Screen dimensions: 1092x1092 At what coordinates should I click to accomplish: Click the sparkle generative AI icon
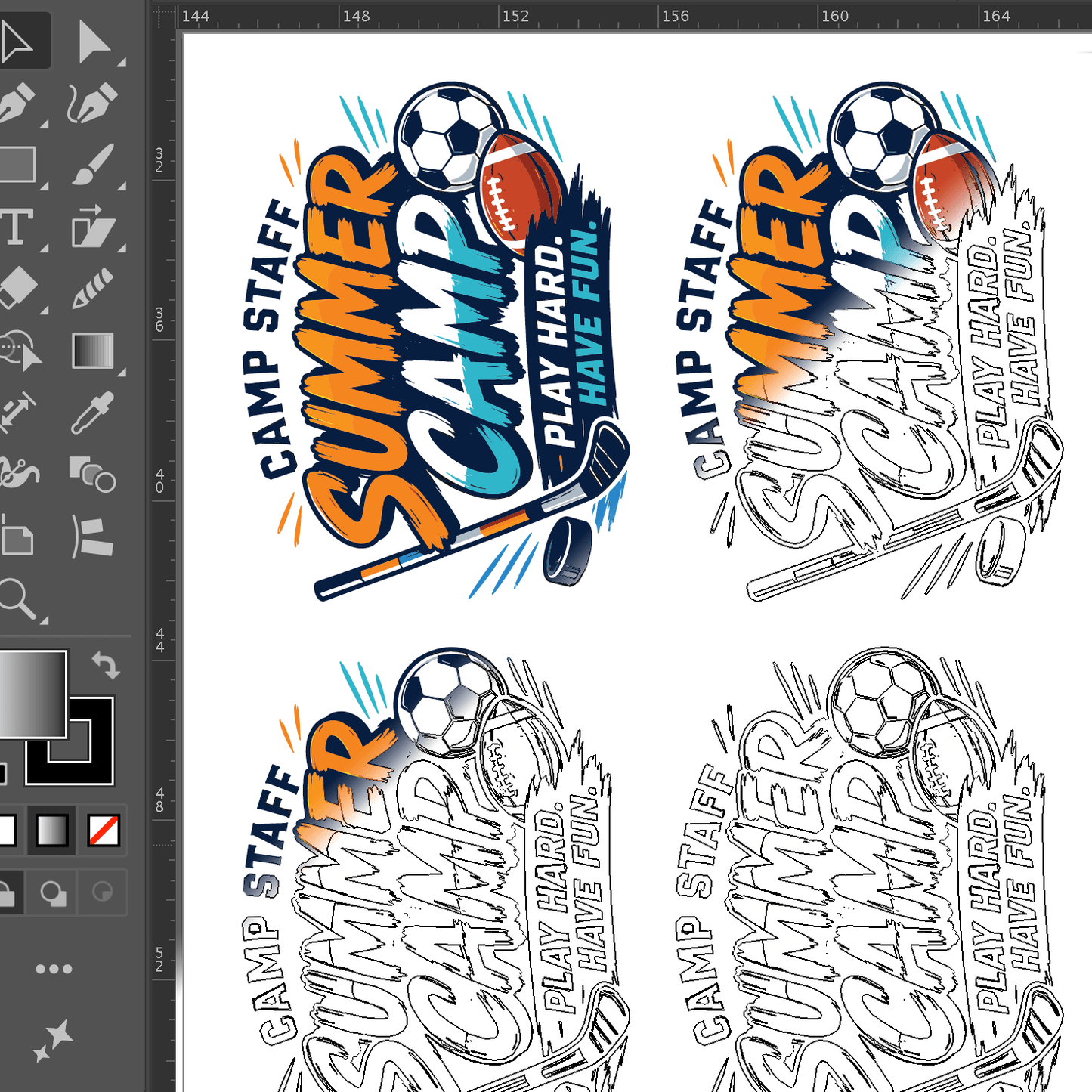(53, 1041)
